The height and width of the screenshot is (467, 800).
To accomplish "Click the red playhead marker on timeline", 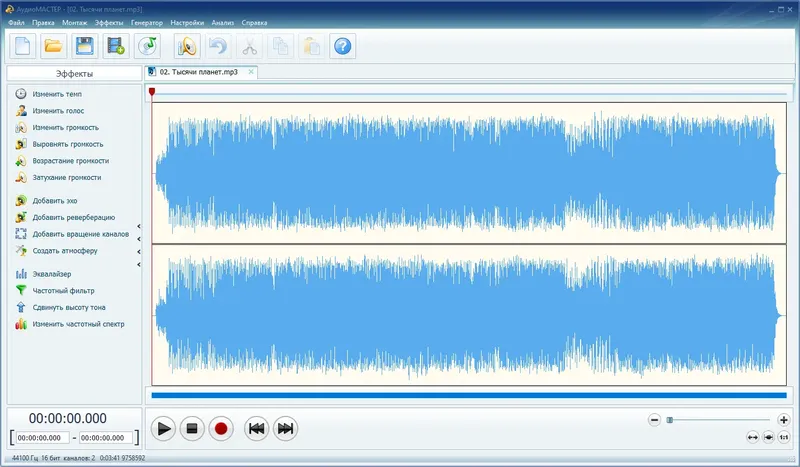I will (x=152, y=92).
